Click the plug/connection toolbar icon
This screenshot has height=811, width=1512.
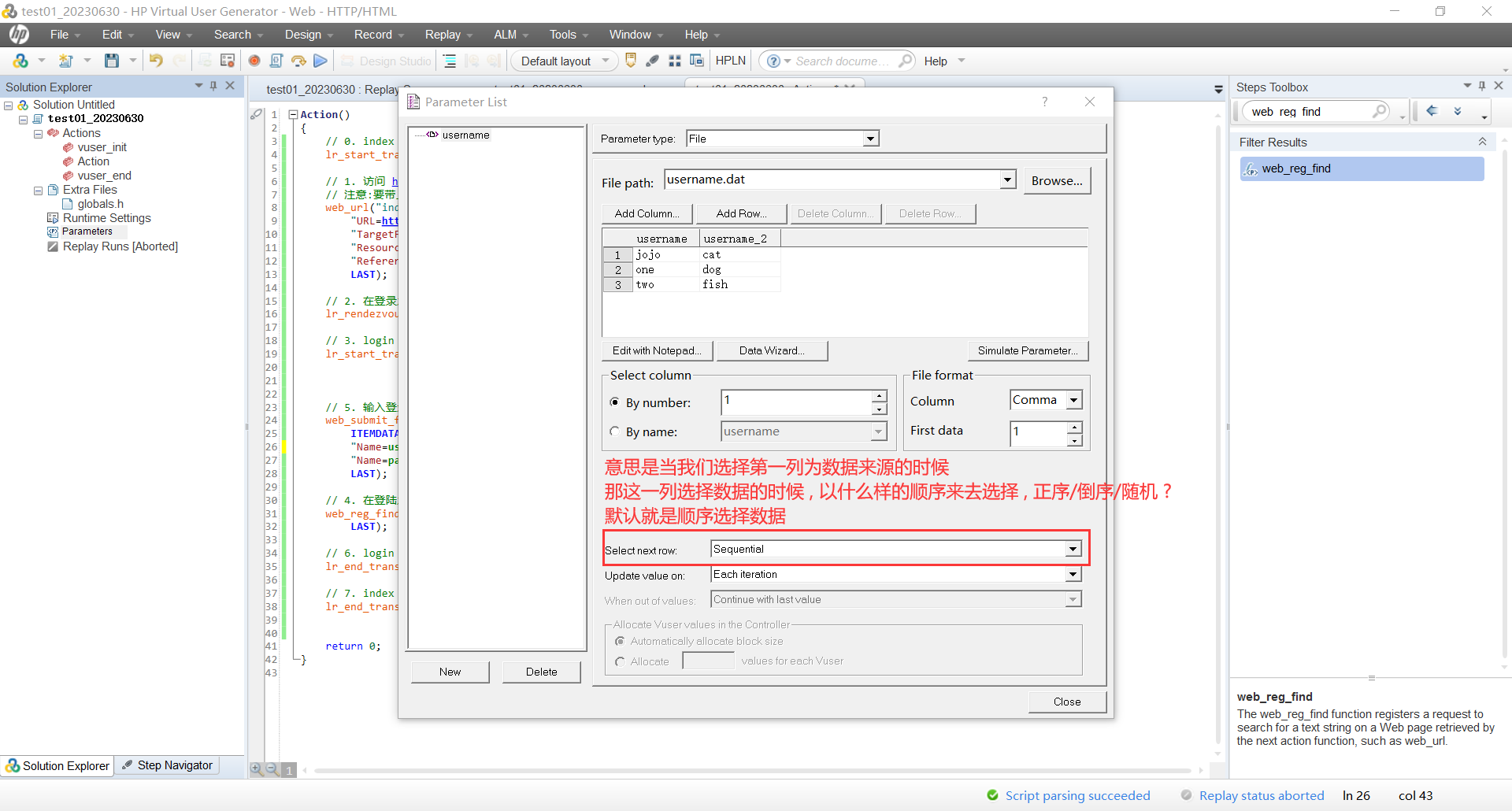653,61
